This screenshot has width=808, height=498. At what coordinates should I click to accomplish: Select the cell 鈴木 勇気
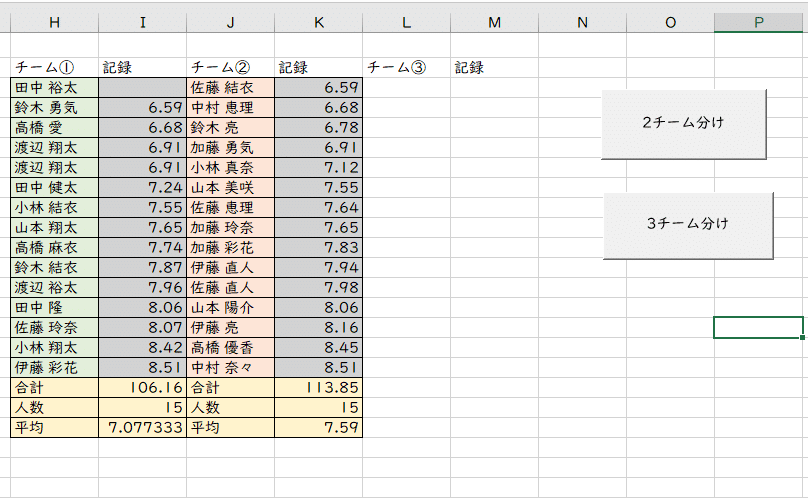click(54, 108)
